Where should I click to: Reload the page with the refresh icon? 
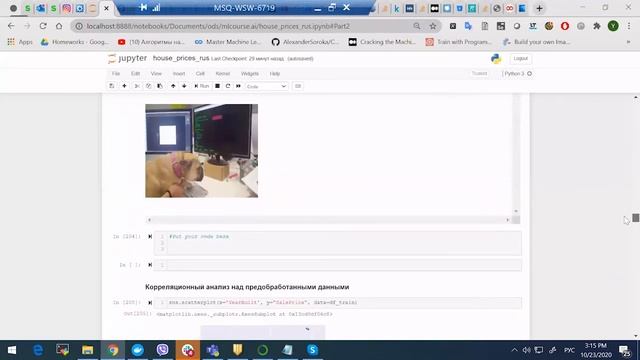pos(43,26)
